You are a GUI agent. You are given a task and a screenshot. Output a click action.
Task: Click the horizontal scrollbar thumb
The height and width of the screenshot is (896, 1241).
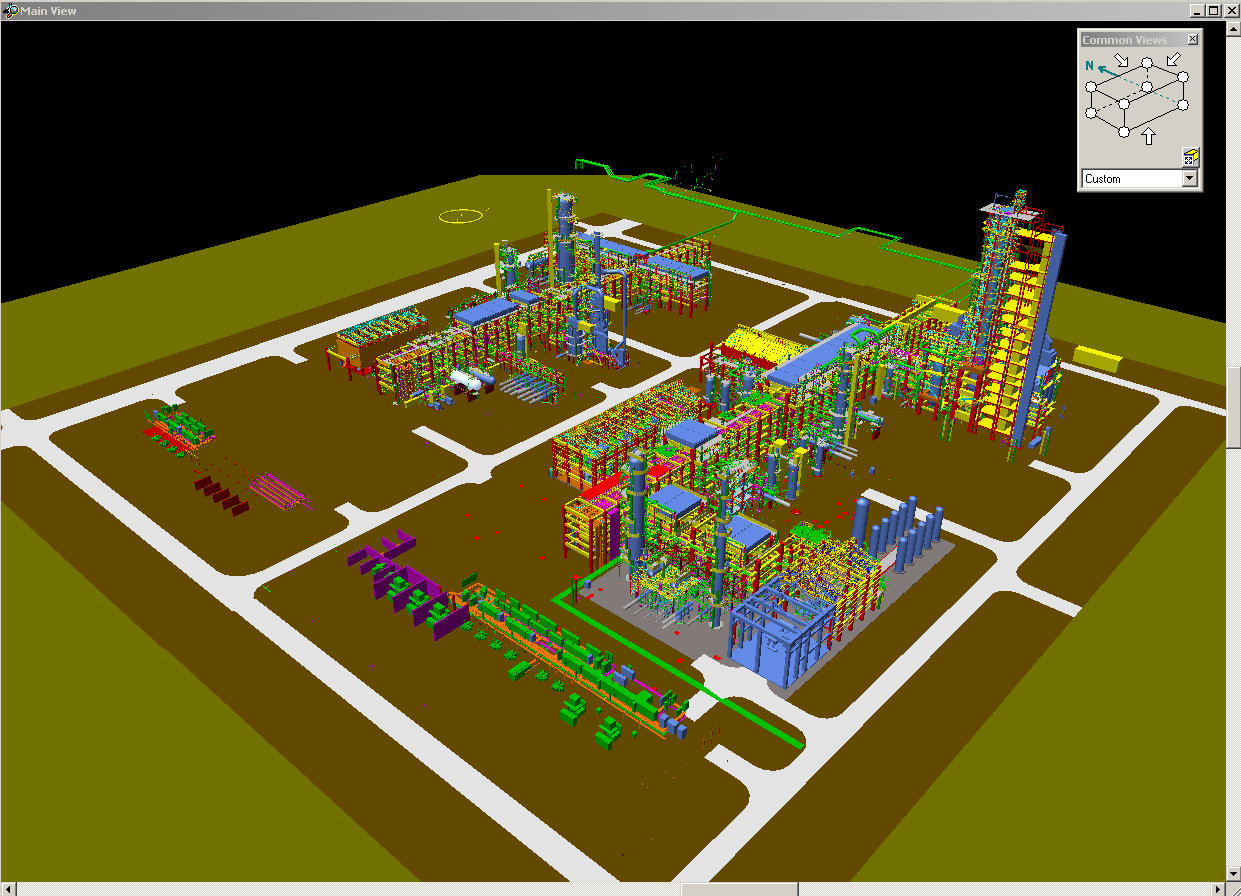(739, 889)
